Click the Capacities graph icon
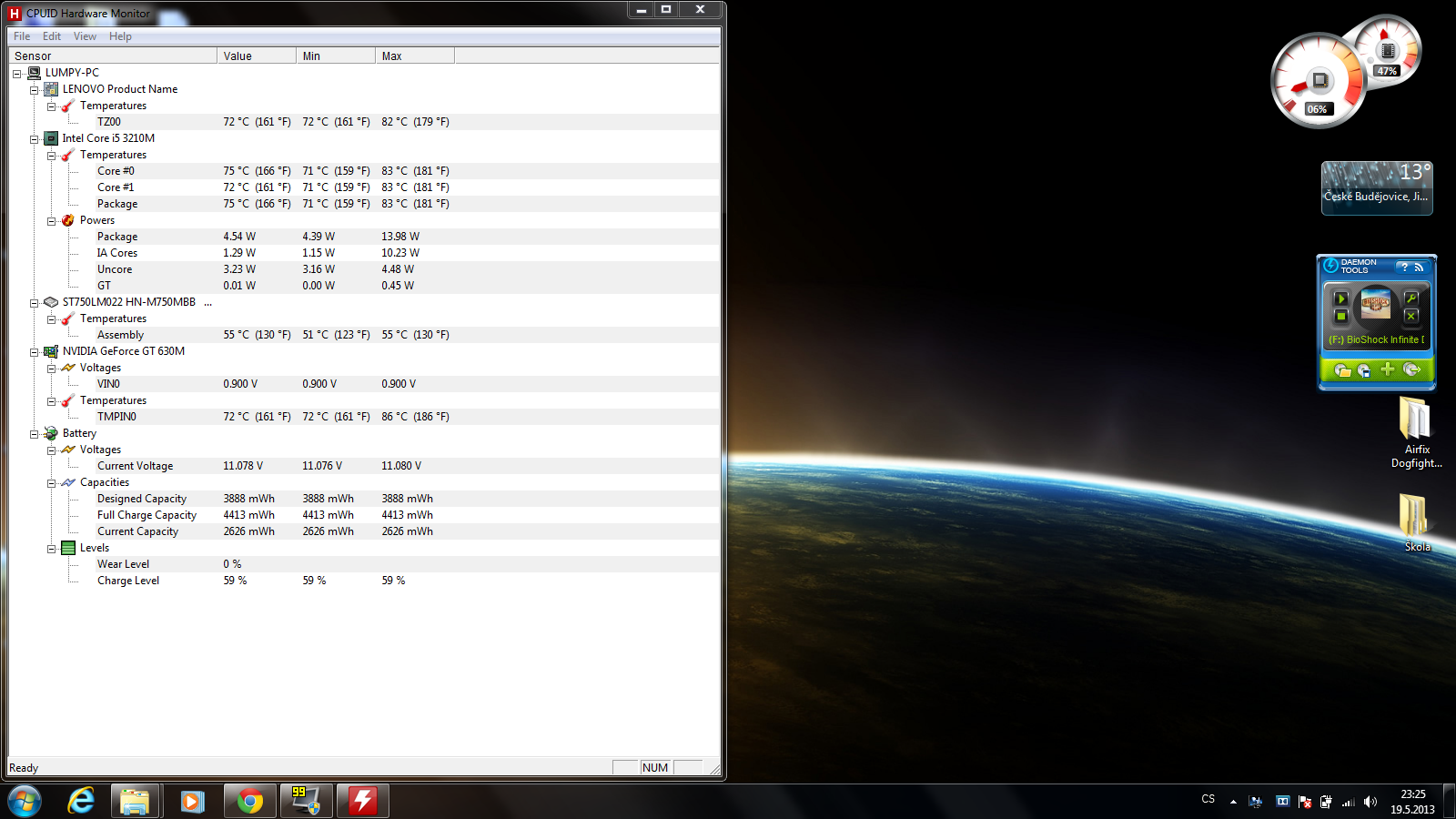The height and width of the screenshot is (819, 1456). pos(68,482)
